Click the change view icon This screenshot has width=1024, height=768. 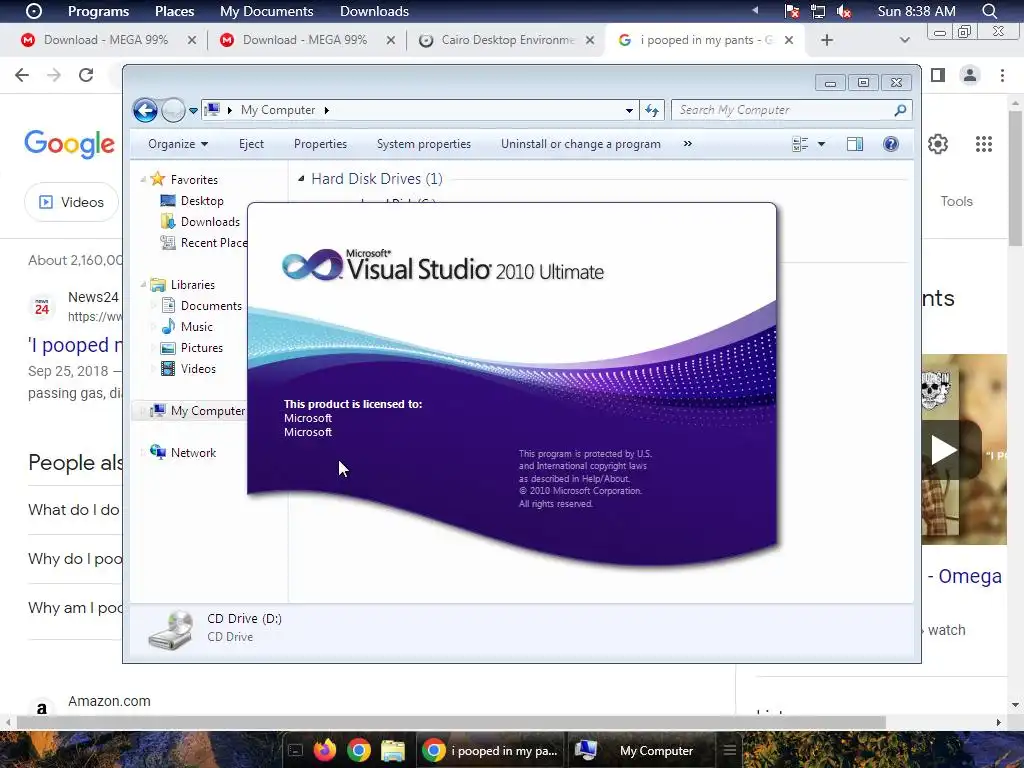(x=800, y=144)
